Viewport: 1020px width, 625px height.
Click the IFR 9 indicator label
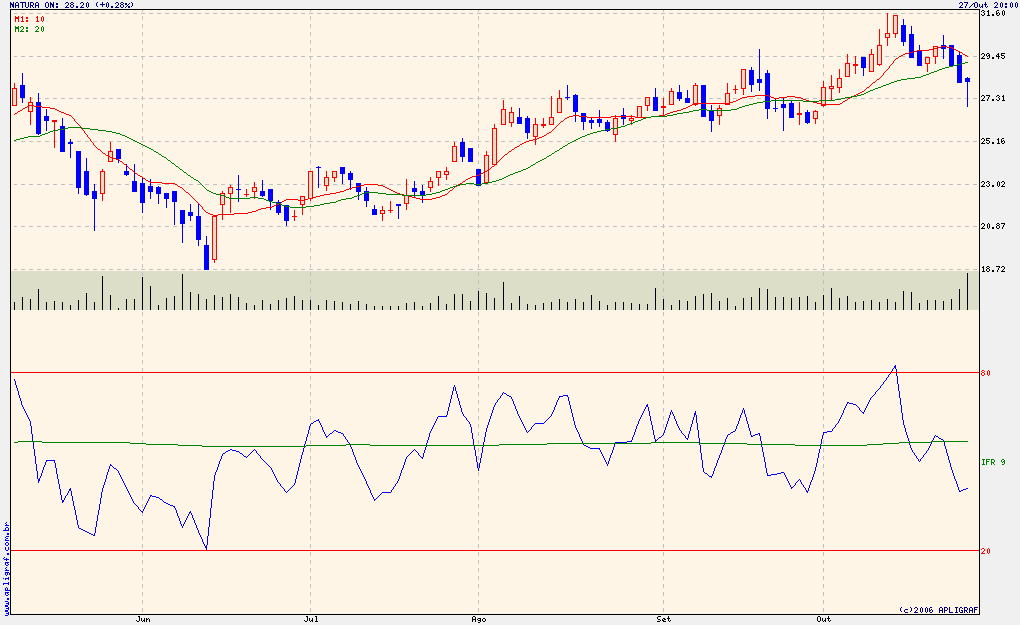(x=993, y=462)
